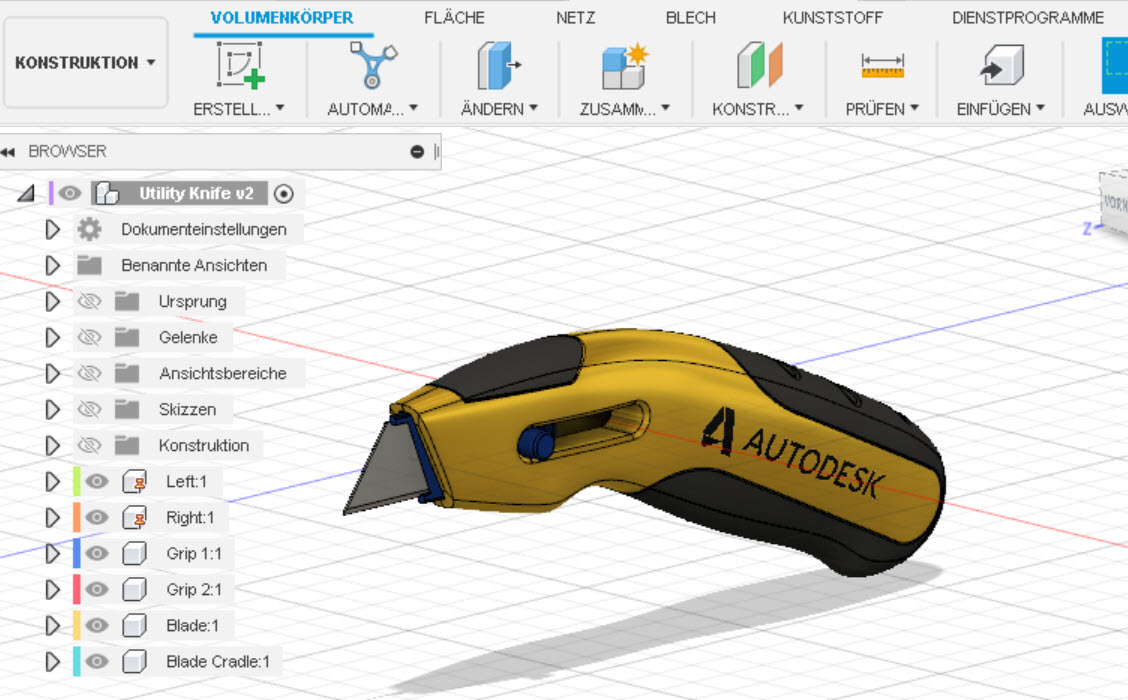
Task: Select the push-pull icon above ÄNDERN
Action: point(499,65)
